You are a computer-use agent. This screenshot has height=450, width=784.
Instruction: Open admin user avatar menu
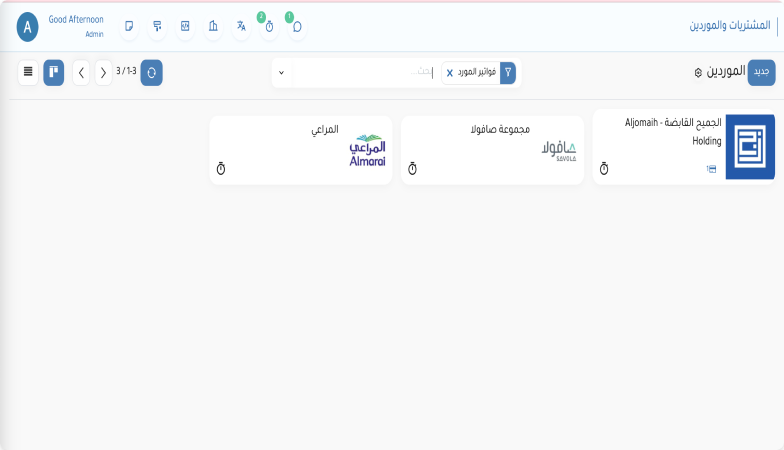click(28, 27)
